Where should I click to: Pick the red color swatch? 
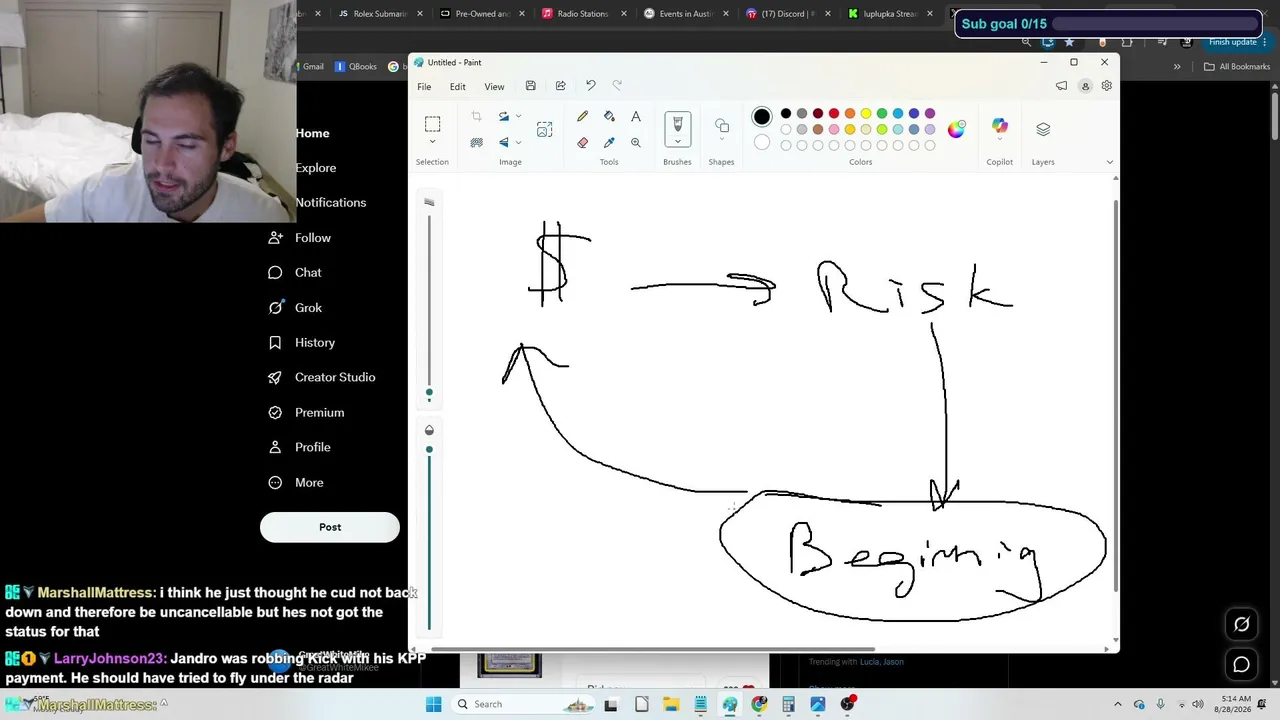[x=834, y=113]
